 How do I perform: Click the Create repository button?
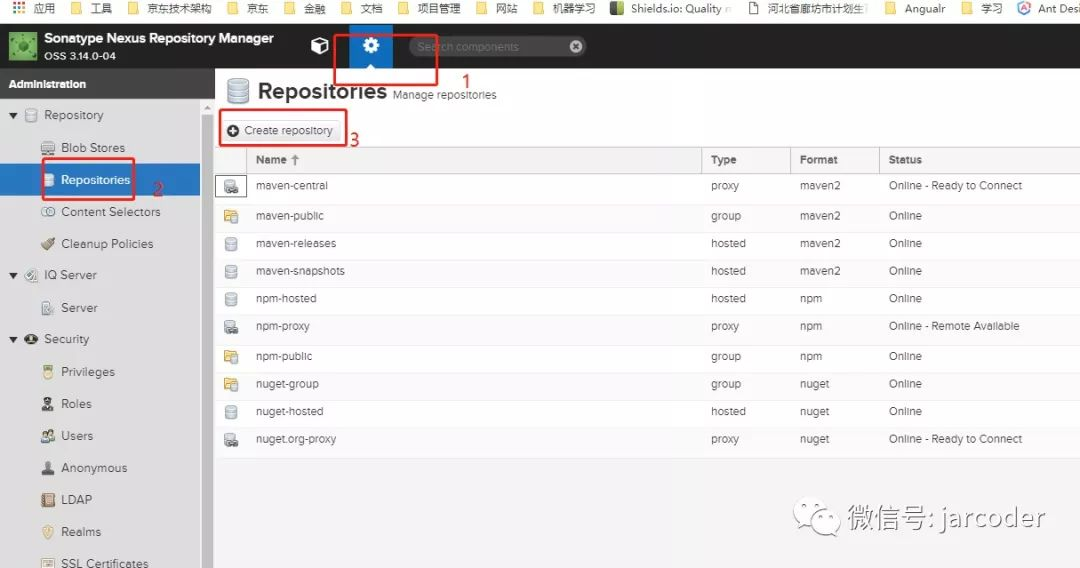[x=280, y=130]
